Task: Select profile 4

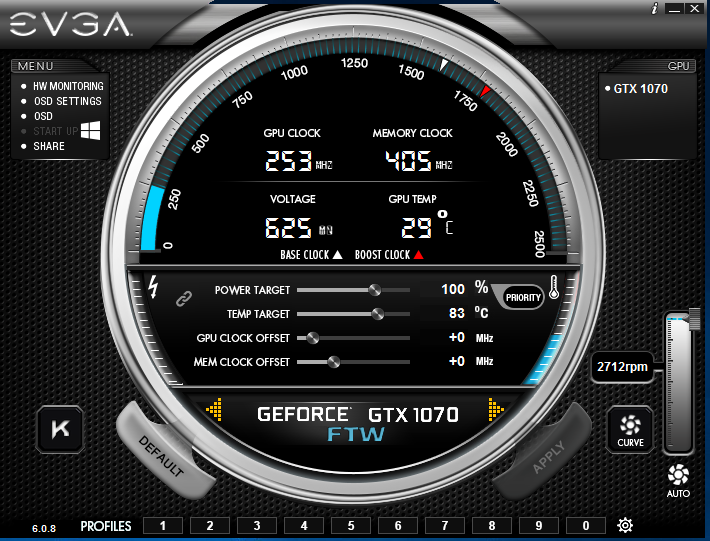Action: click(304, 526)
